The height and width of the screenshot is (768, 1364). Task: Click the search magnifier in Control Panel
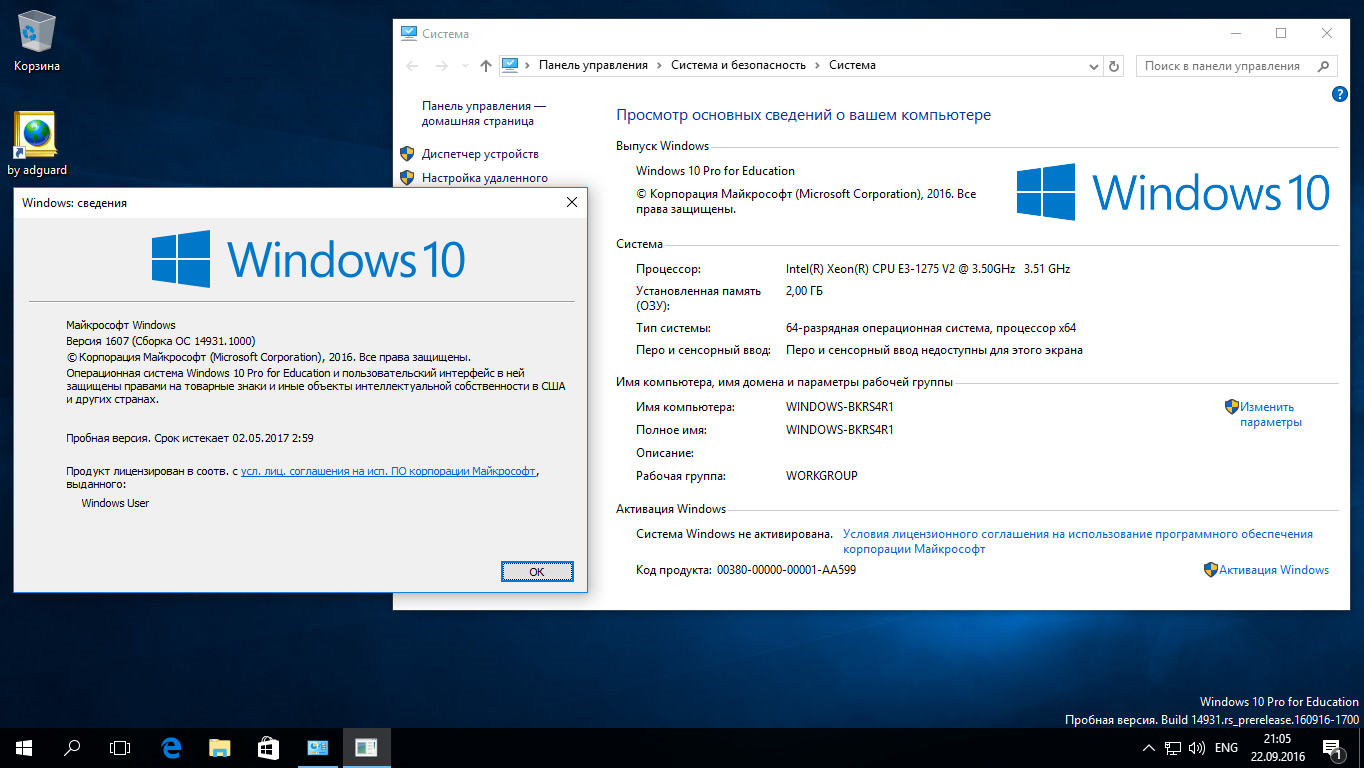(x=1324, y=66)
